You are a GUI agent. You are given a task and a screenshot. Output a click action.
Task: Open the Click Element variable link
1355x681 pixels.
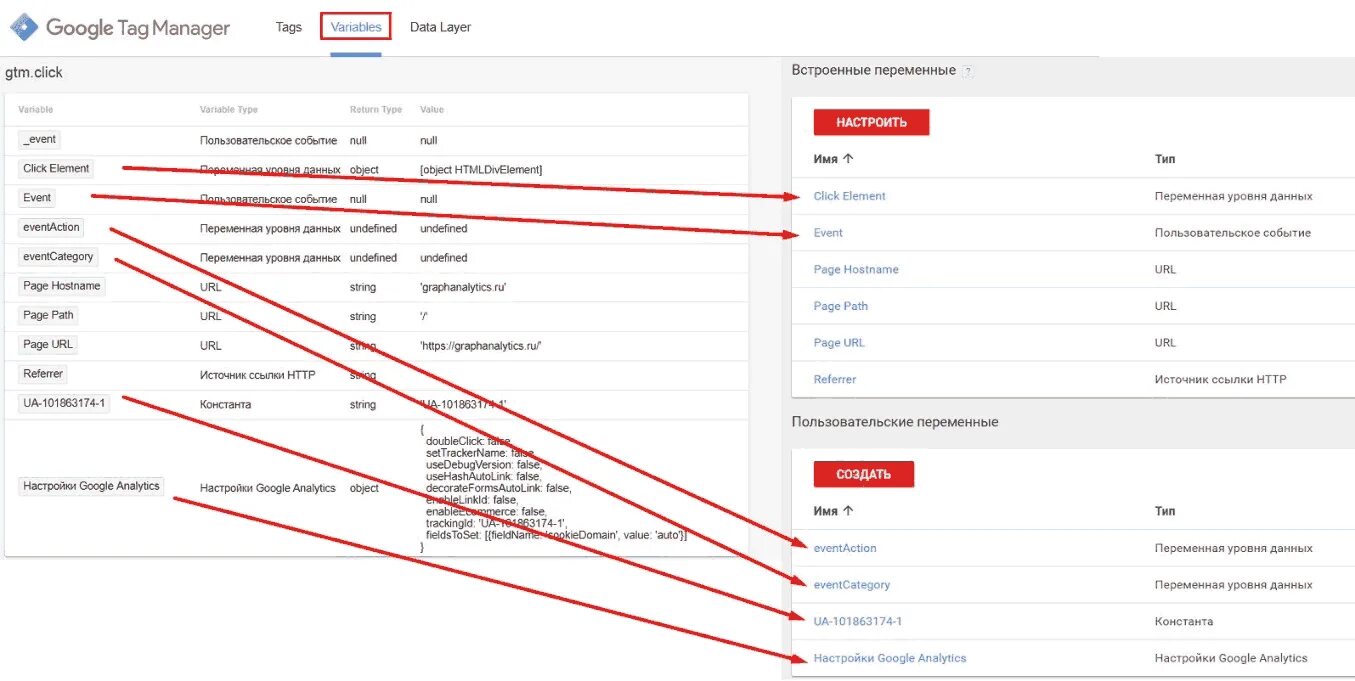849,196
